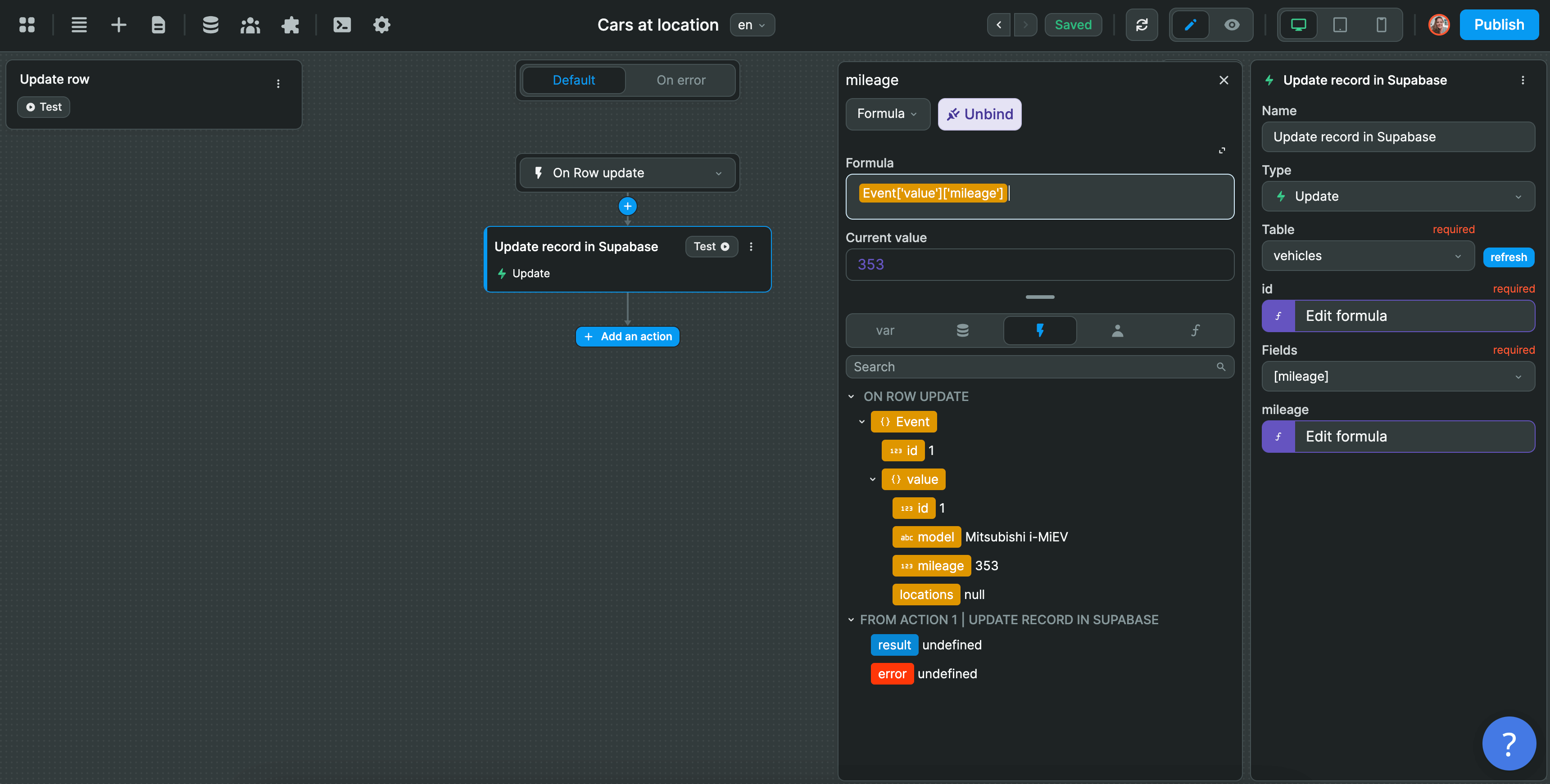
Task: Switch to mobile device view
Action: click(1381, 25)
